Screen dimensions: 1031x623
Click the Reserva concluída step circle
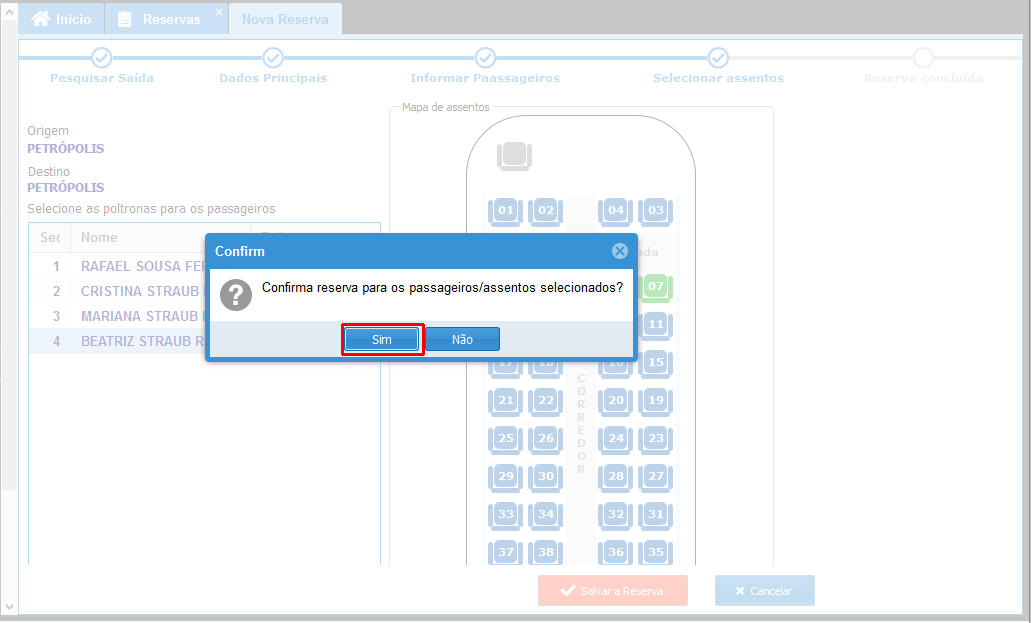click(x=923, y=58)
